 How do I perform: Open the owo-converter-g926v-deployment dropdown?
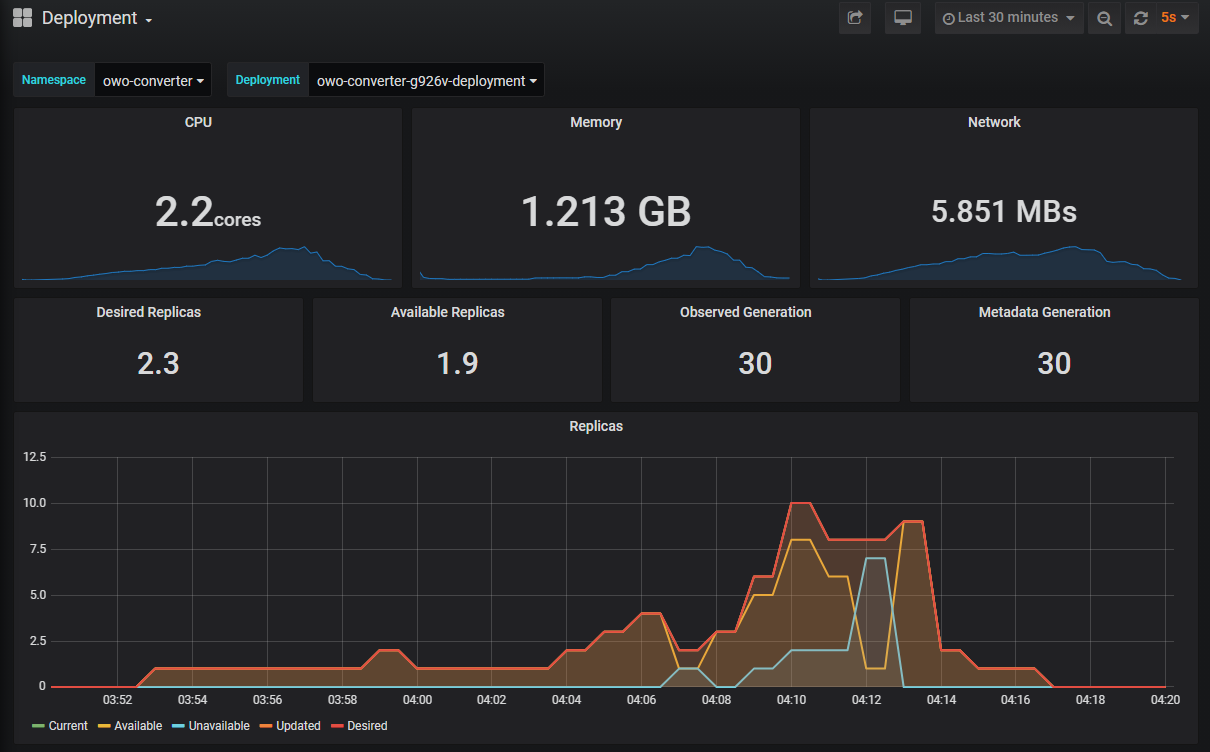click(x=427, y=81)
